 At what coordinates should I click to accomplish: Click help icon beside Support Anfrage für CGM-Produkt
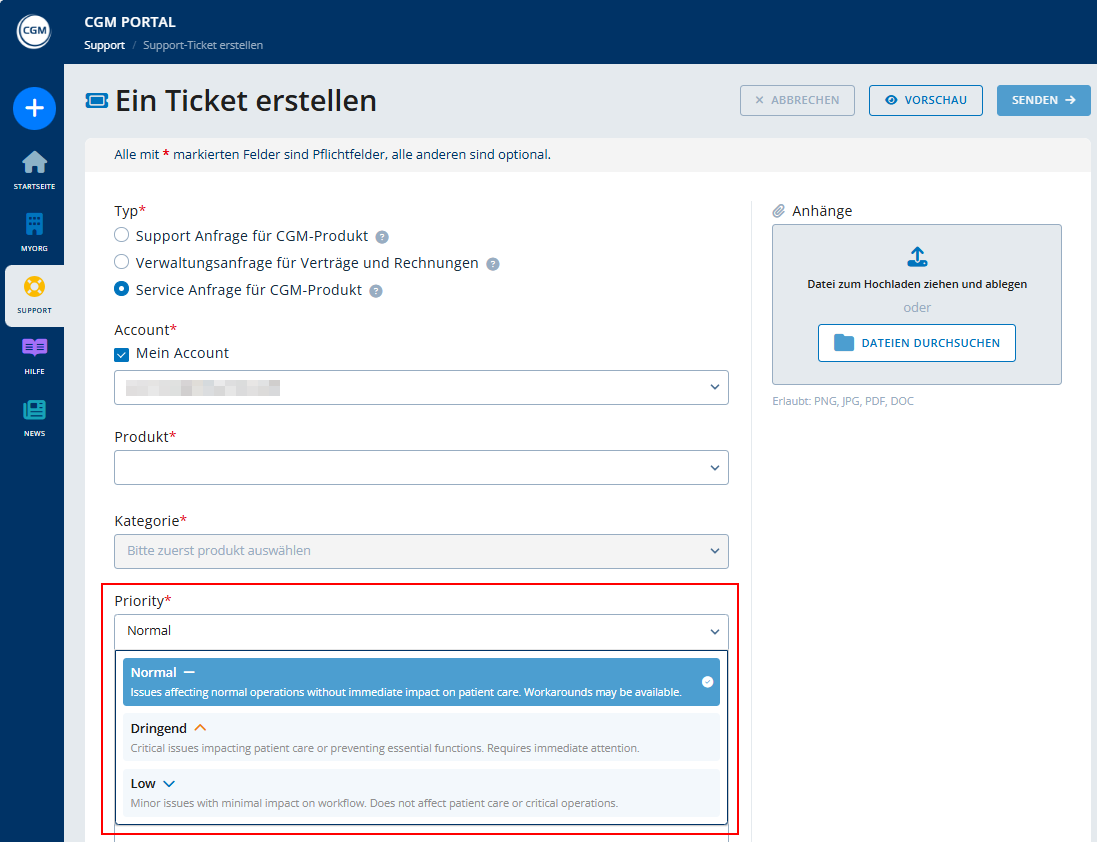click(x=382, y=237)
